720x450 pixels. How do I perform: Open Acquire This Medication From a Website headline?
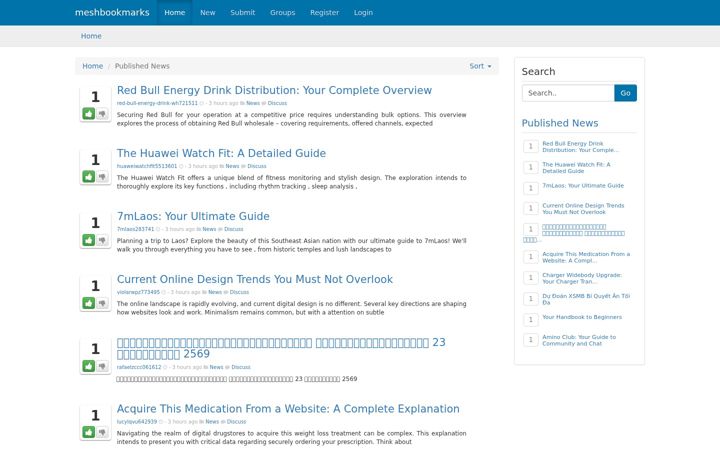[x=288, y=409]
